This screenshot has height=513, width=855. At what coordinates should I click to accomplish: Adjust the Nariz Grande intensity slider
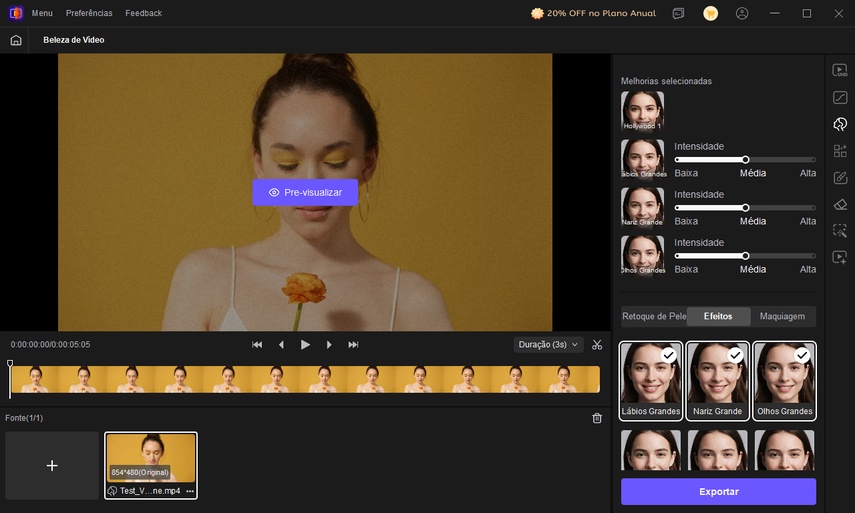[745, 208]
